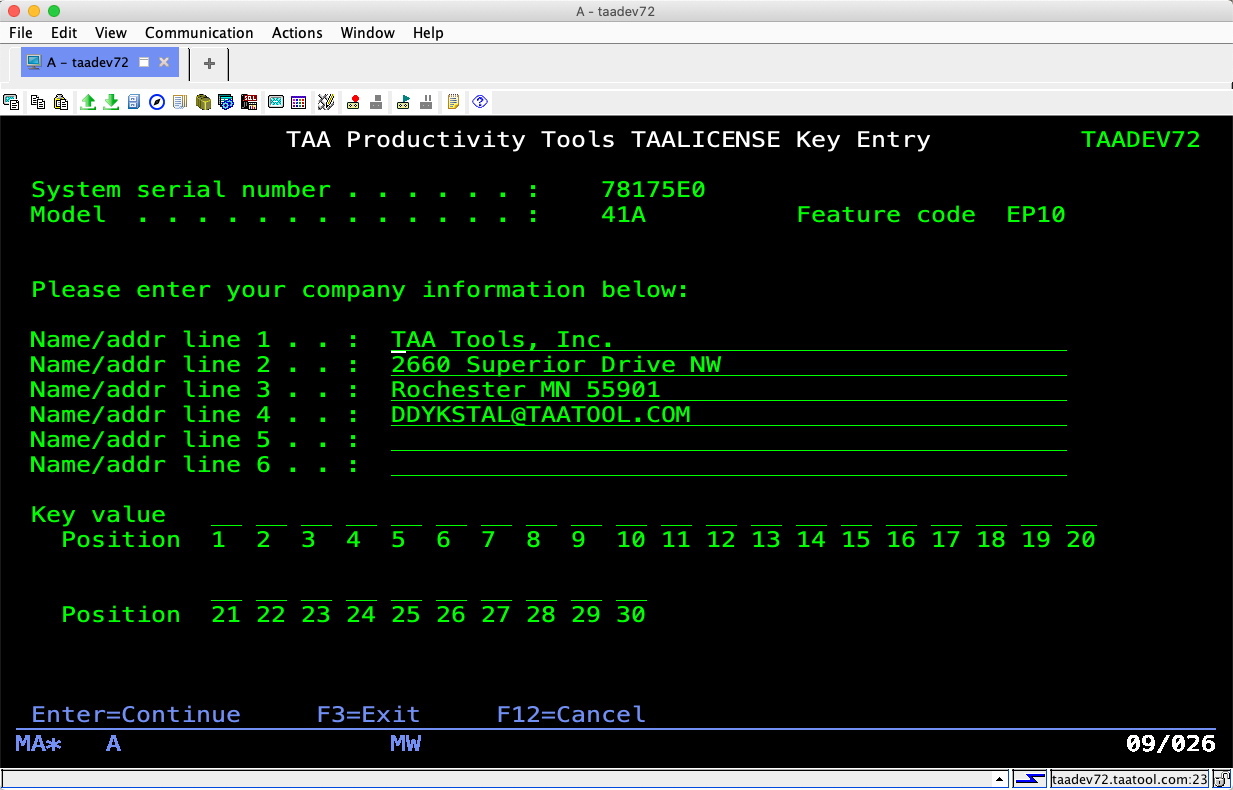Click the pencil remap toolbar icon

[325, 102]
